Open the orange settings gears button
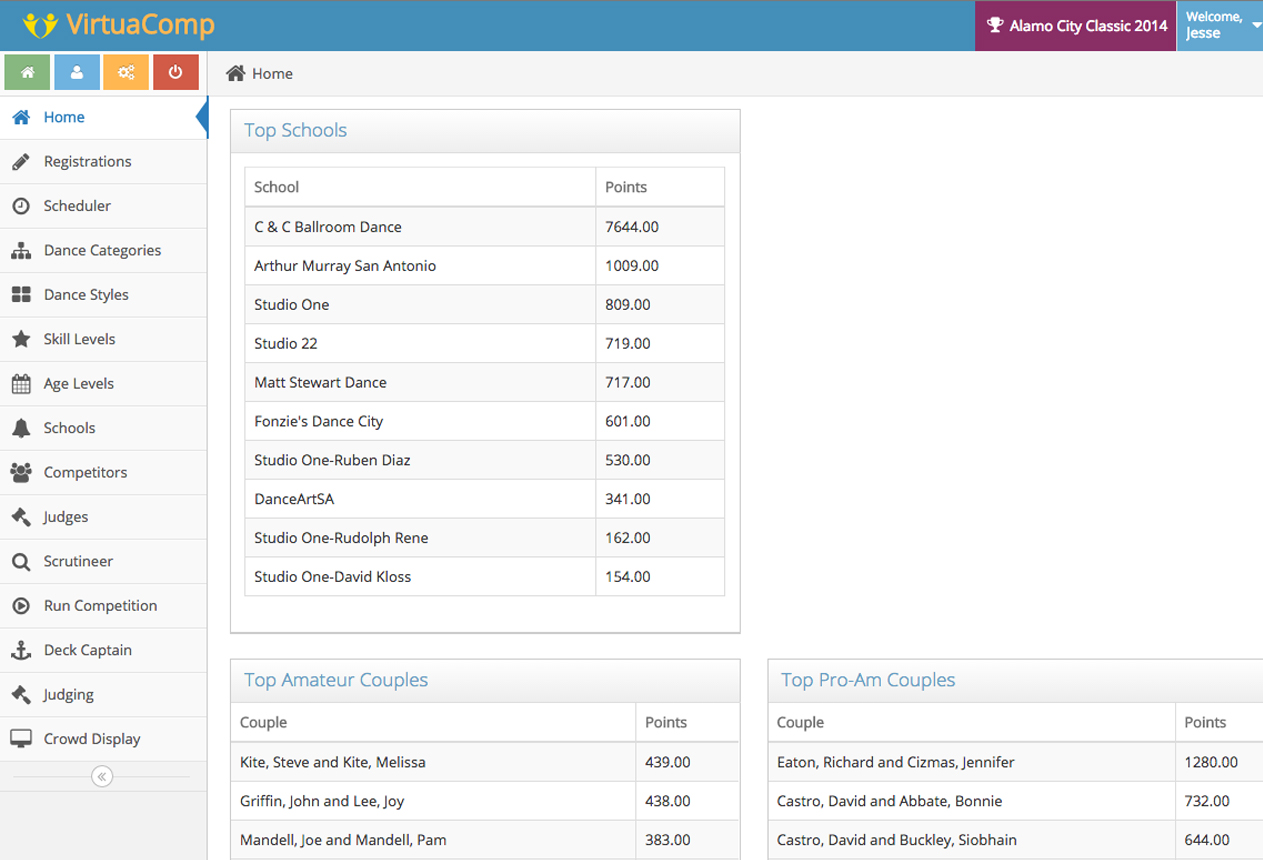1263x860 pixels. [x=126, y=72]
